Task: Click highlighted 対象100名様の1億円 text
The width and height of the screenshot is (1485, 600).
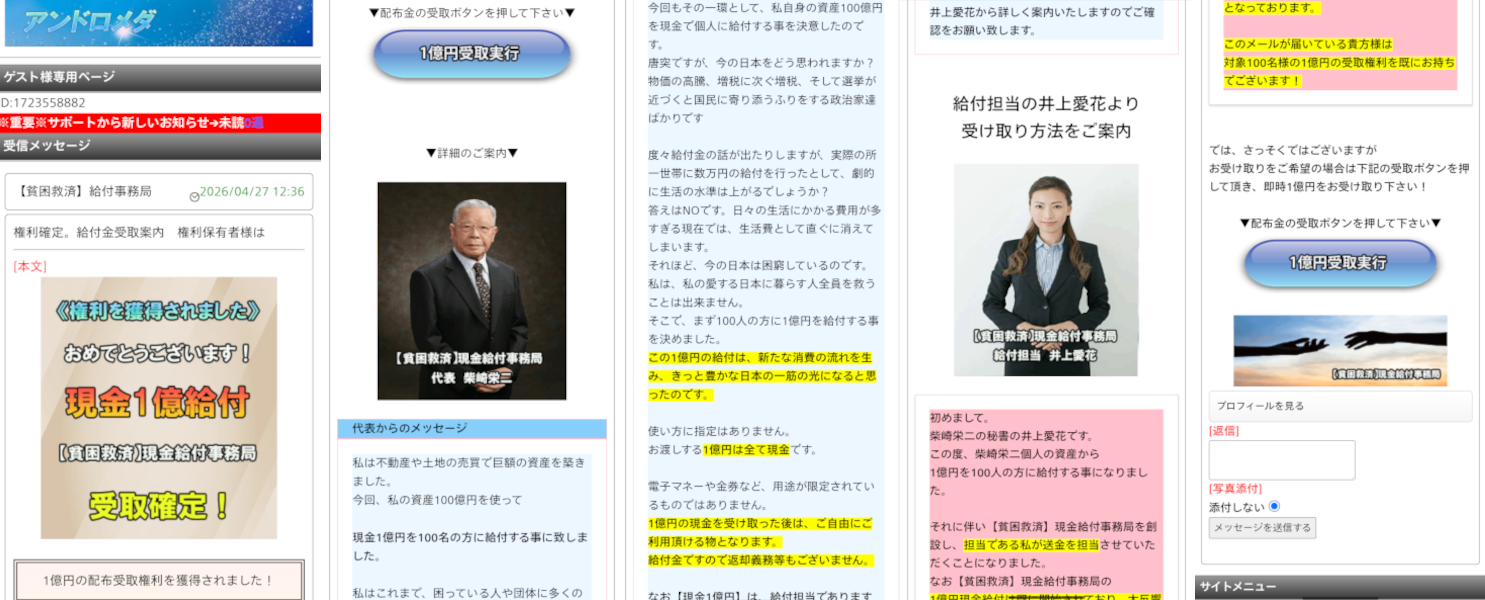Action: (x=1339, y=62)
